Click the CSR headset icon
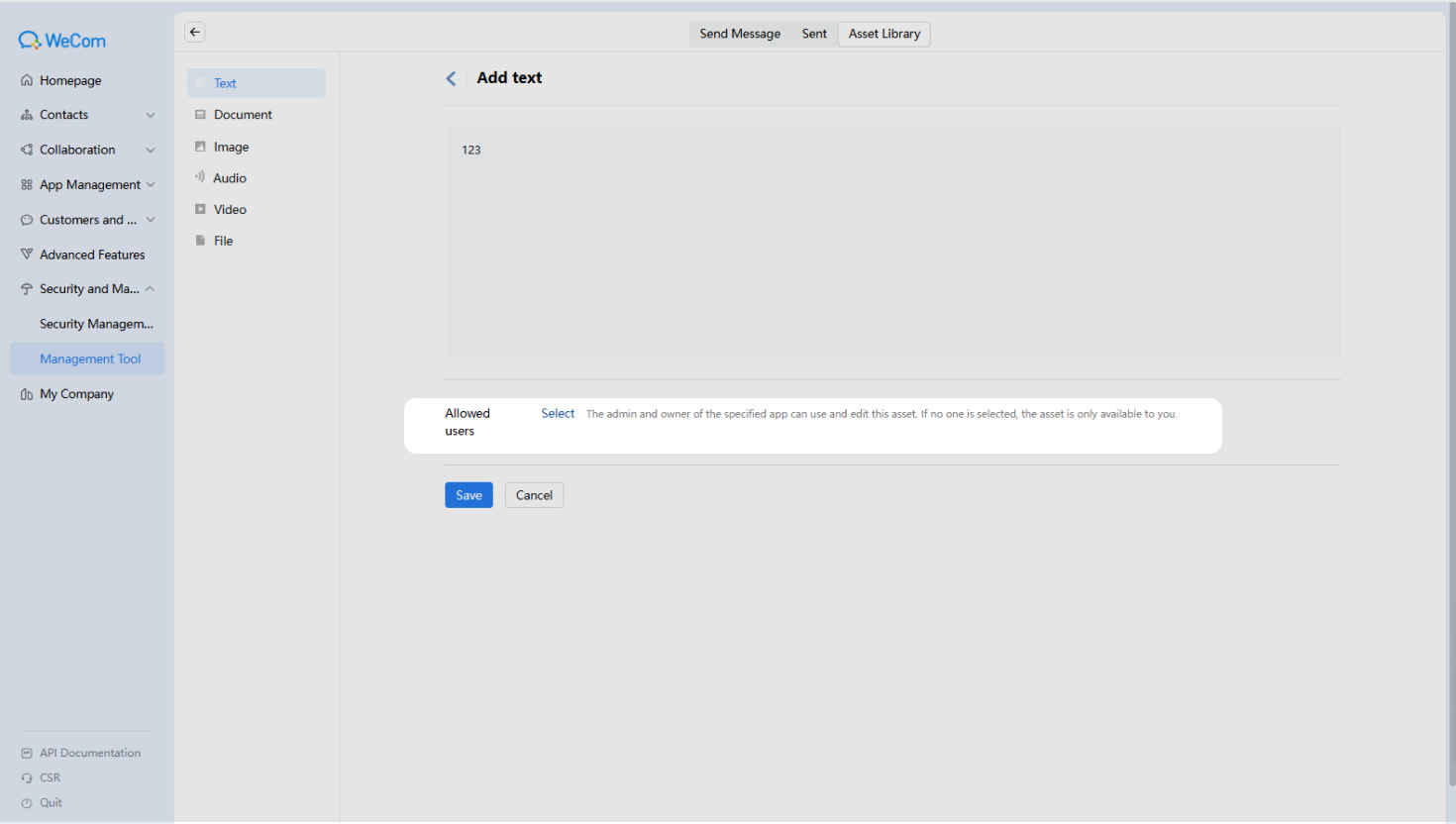 [x=27, y=777]
